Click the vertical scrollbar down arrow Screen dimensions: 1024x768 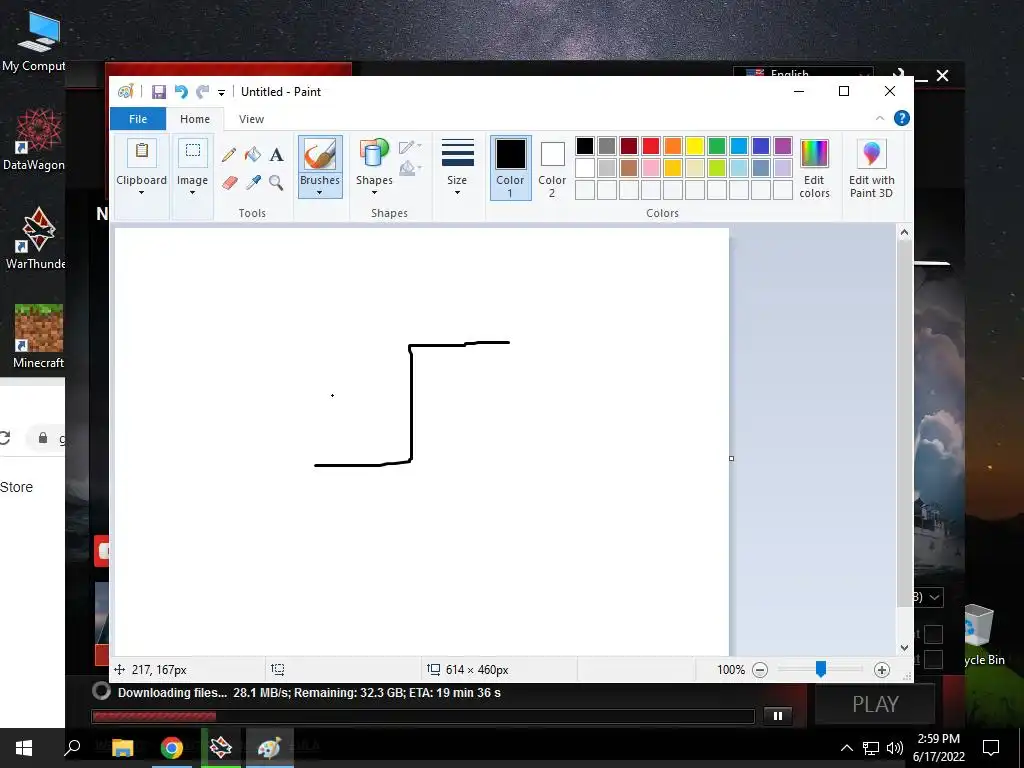pos(904,648)
